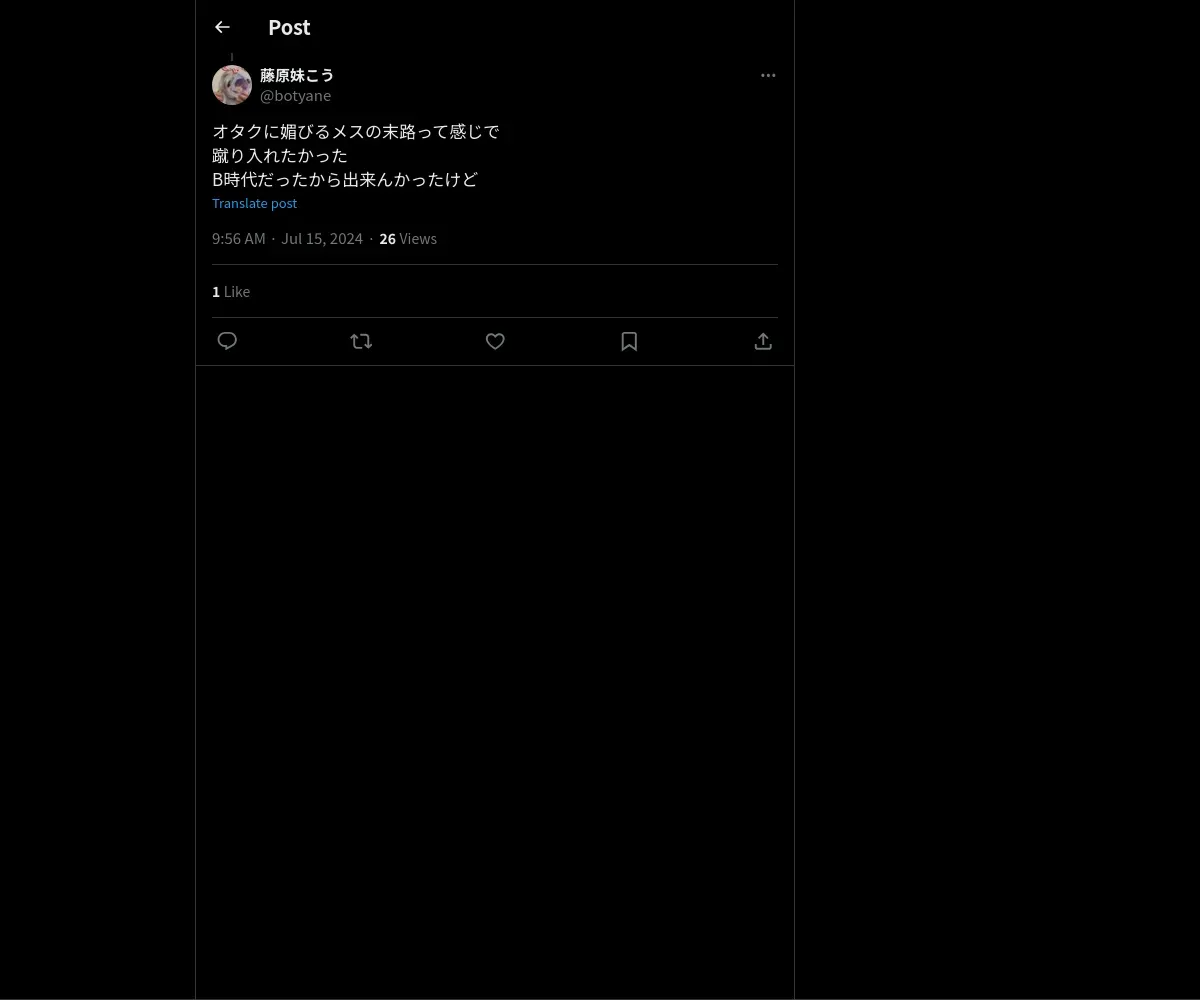
Task: Click the display name 藤原妹こう
Action: (x=297, y=75)
